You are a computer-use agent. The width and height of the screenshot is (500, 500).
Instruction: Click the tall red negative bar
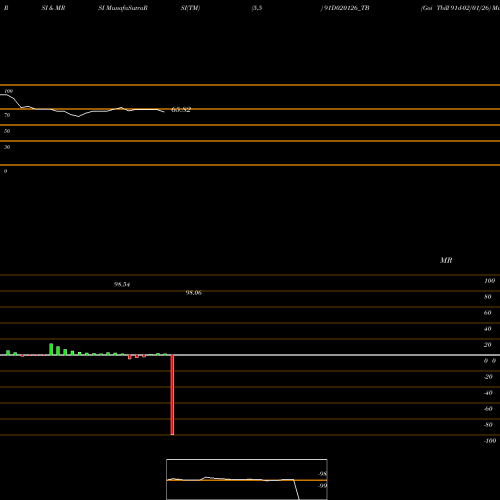172,395
